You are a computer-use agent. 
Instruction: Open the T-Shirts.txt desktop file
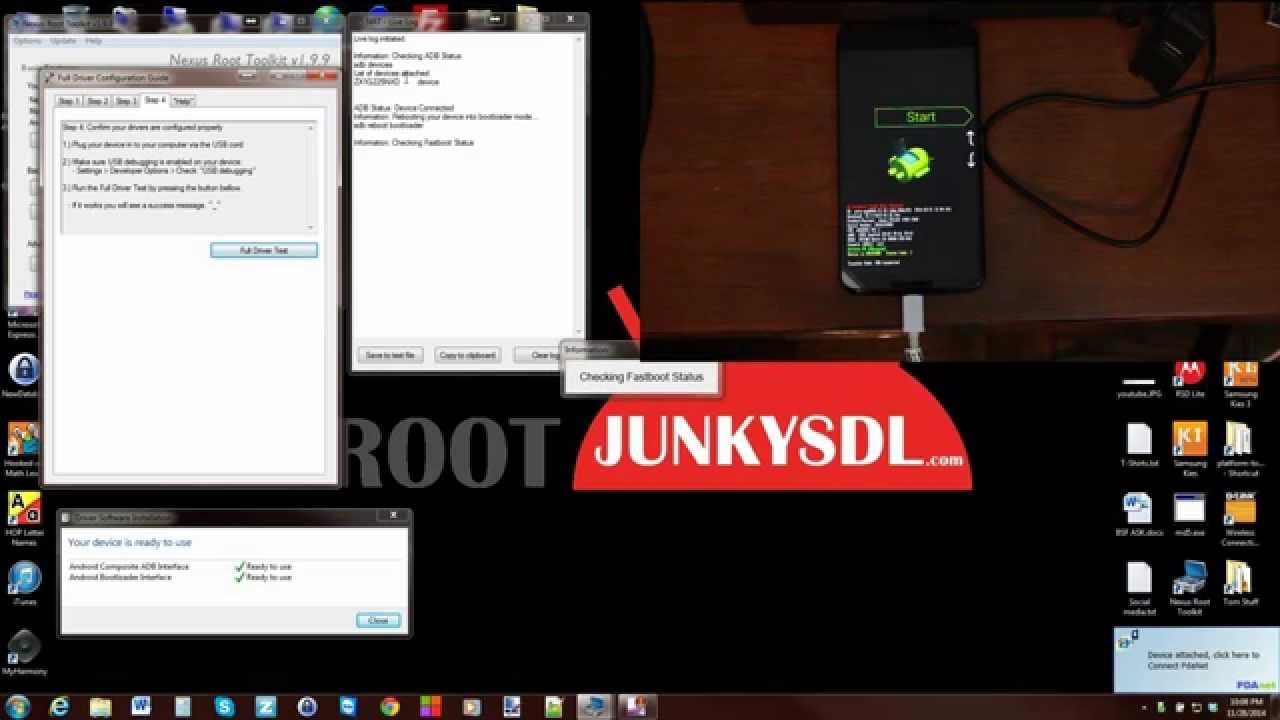click(1139, 445)
